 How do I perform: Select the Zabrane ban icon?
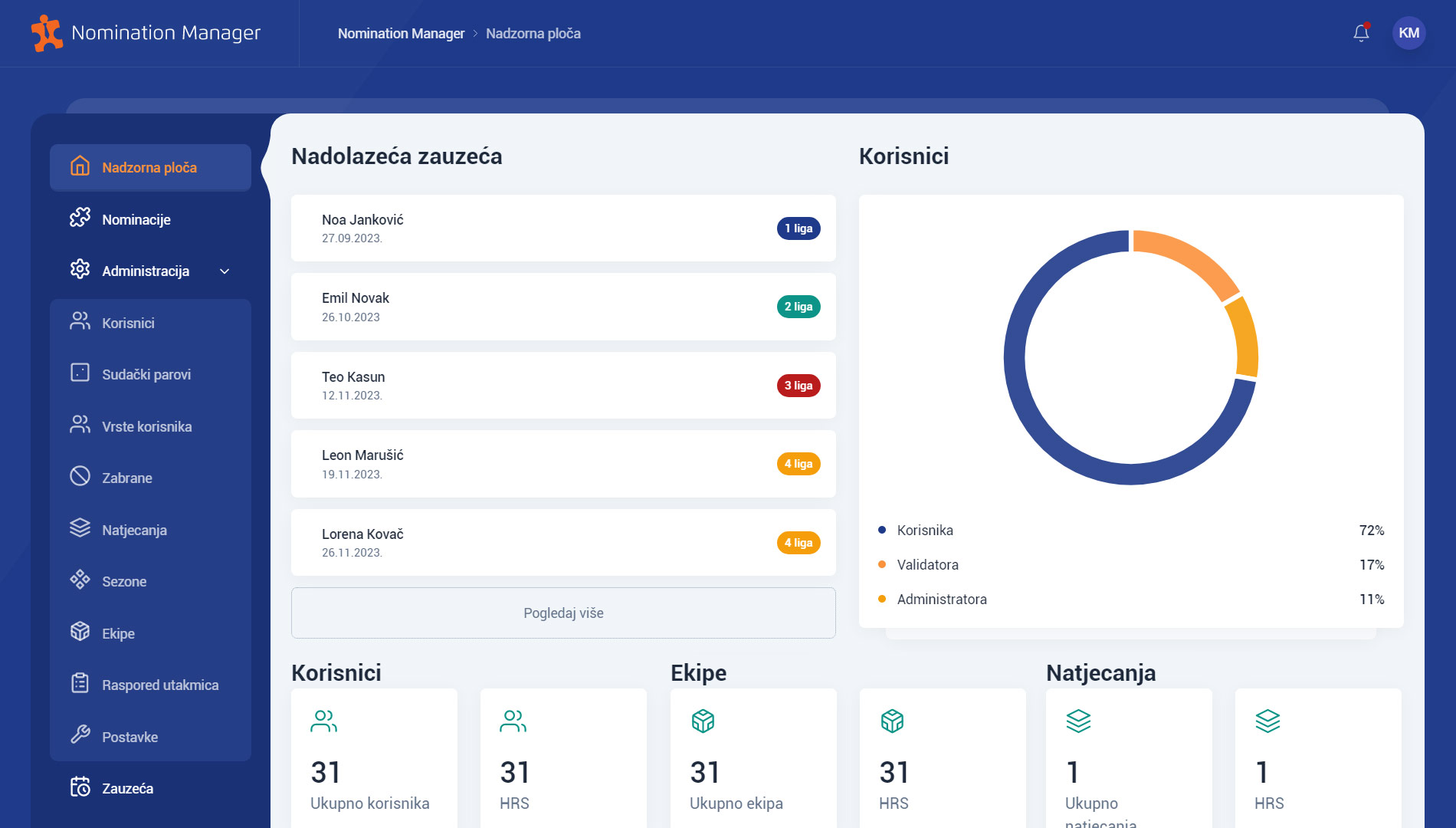click(x=80, y=477)
